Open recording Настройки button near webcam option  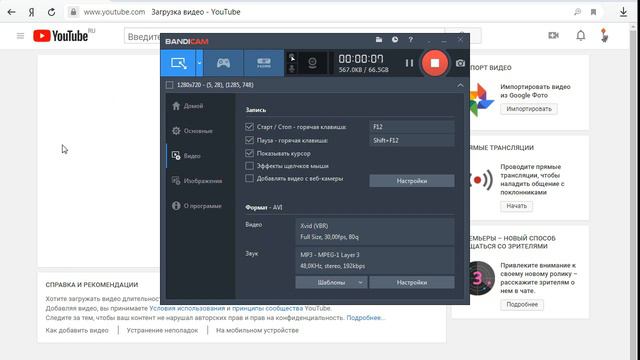click(411, 180)
